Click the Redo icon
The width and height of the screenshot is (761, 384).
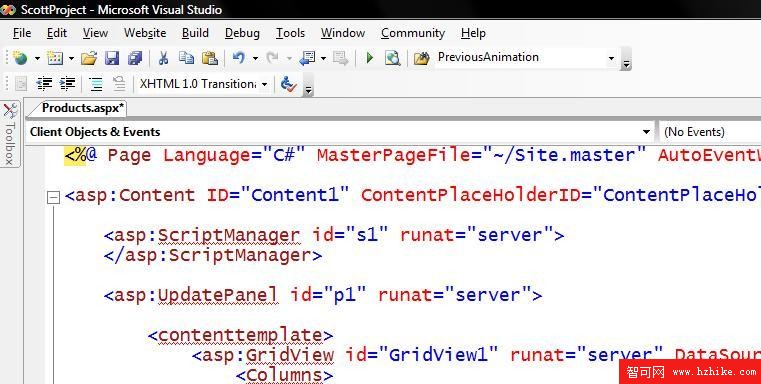[x=272, y=58]
